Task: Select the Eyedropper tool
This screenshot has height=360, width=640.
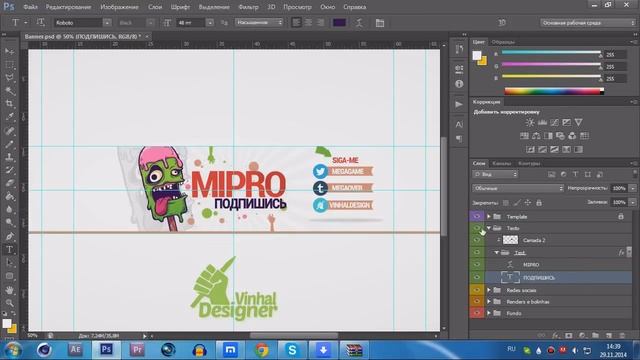Action: point(9,117)
